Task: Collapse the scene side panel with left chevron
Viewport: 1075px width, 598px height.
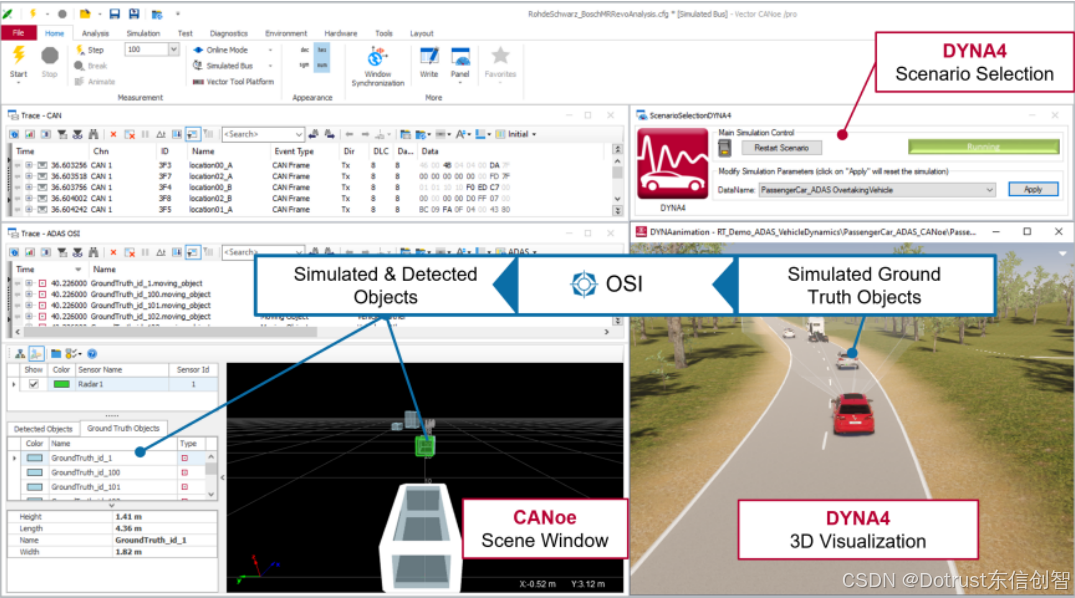Action: click(x=222, y=477)
